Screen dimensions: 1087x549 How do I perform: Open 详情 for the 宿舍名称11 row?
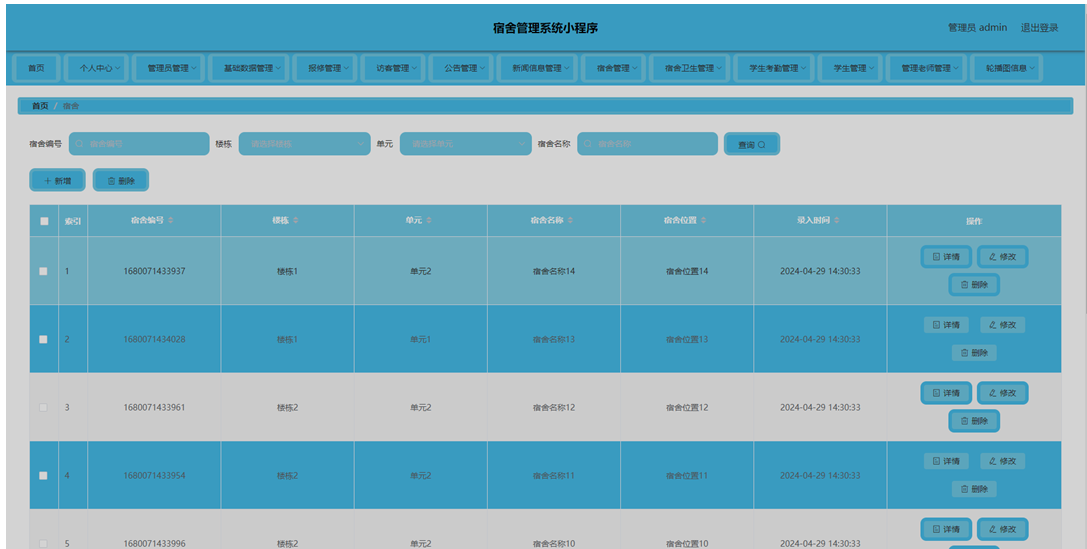coord(945,461)
